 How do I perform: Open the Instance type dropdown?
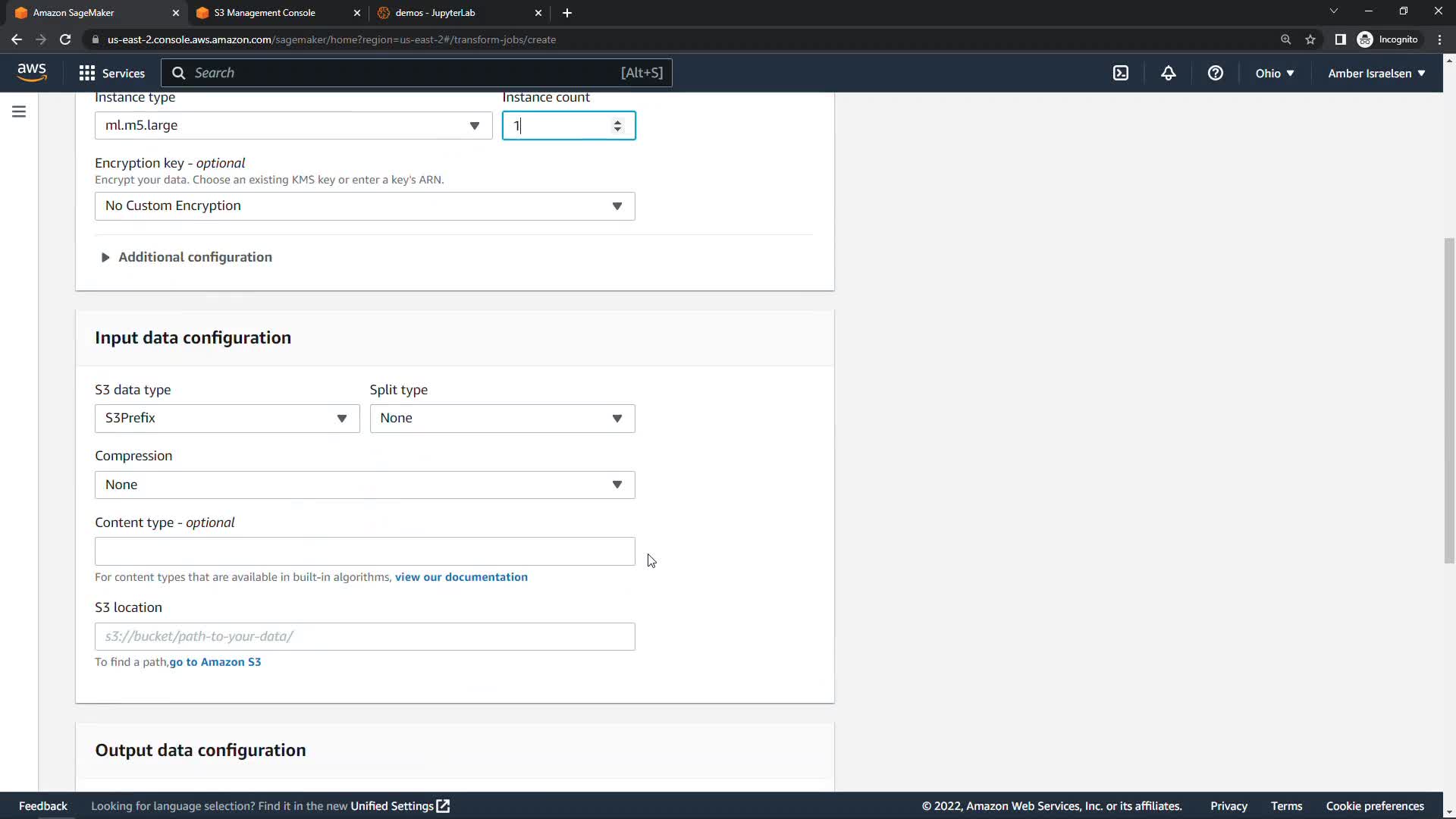click(x=293, y=126)
